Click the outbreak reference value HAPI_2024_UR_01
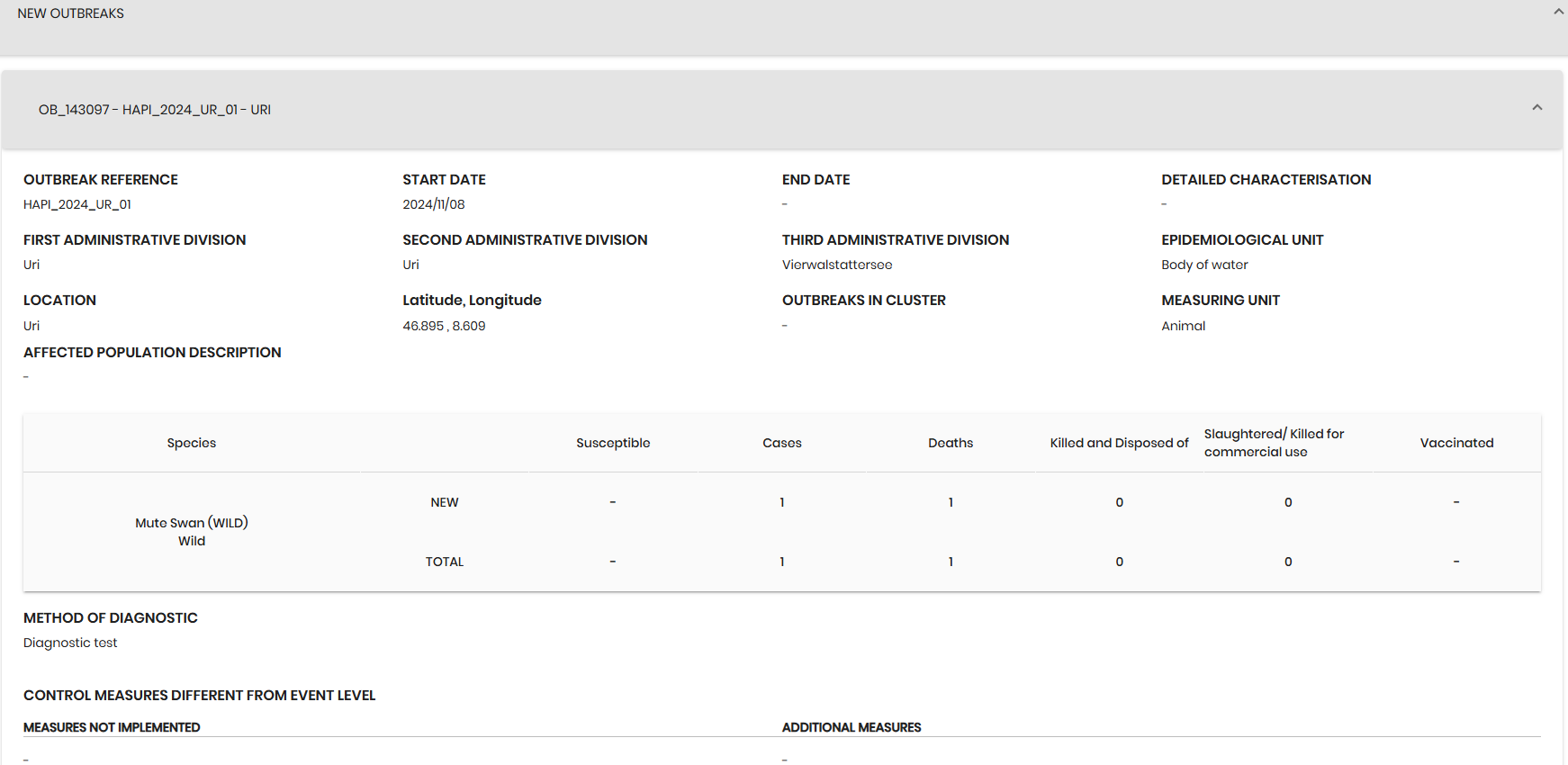This screenshot has width=1568, height=765. pos(77,204)
